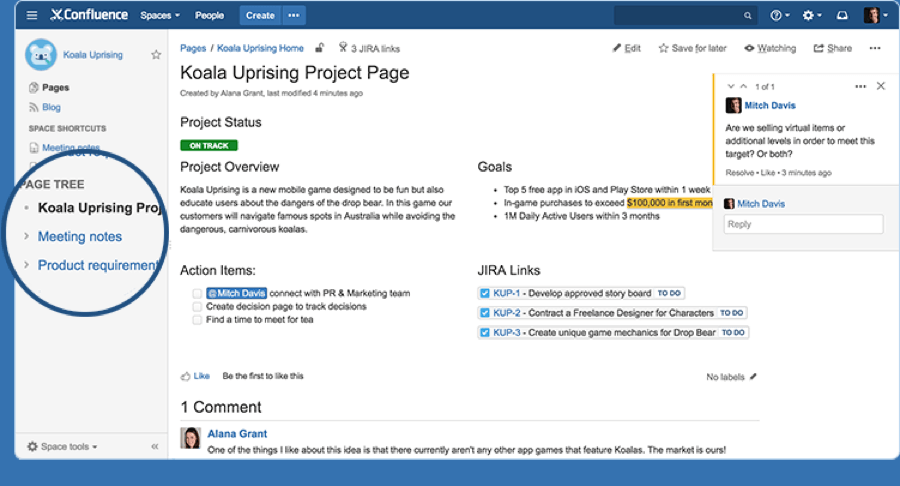Close the inline comment panel
This screenshot has width=900, height=486.
pos(880,87)
